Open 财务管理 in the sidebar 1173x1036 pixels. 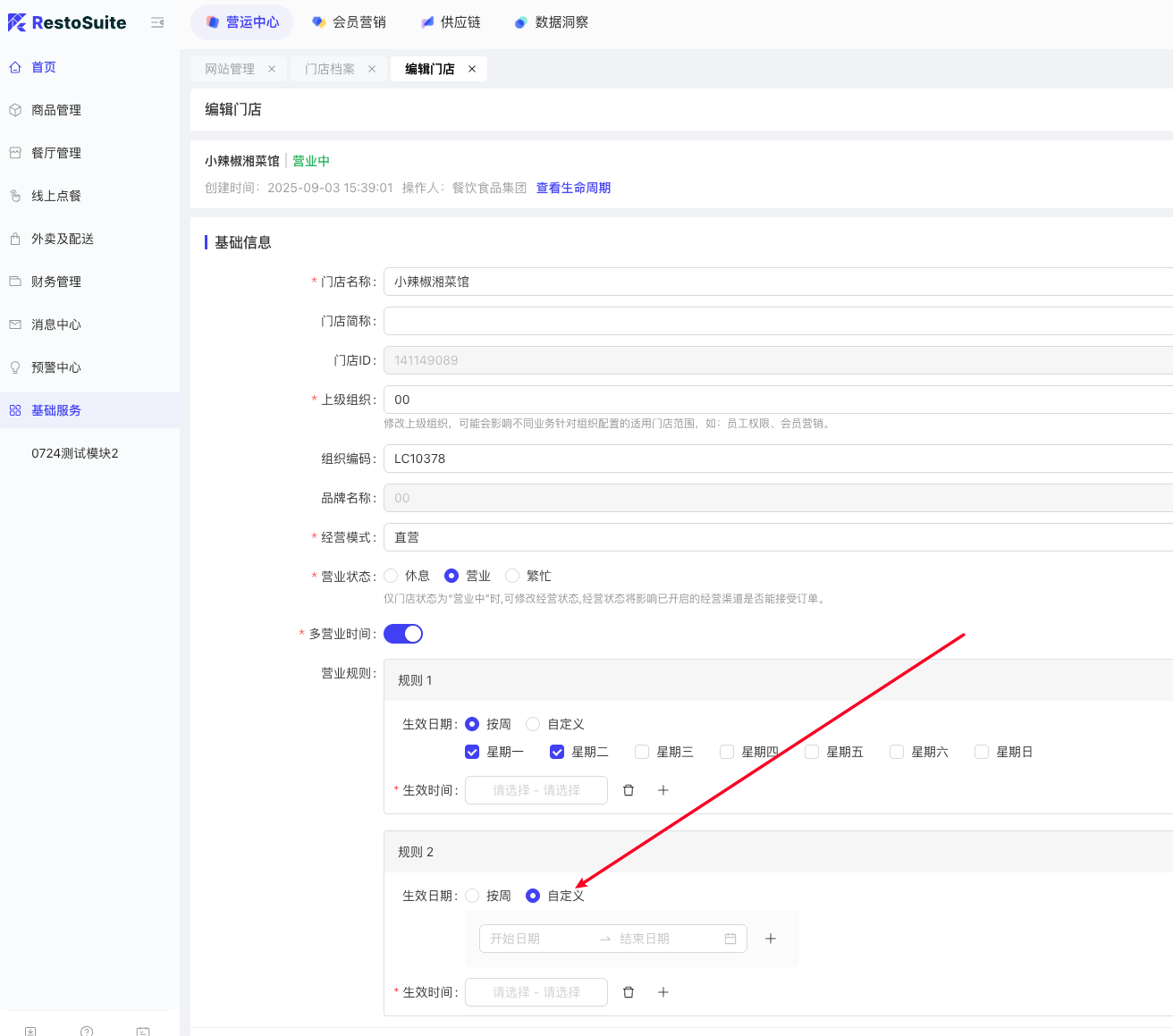(x=56, y=282)
